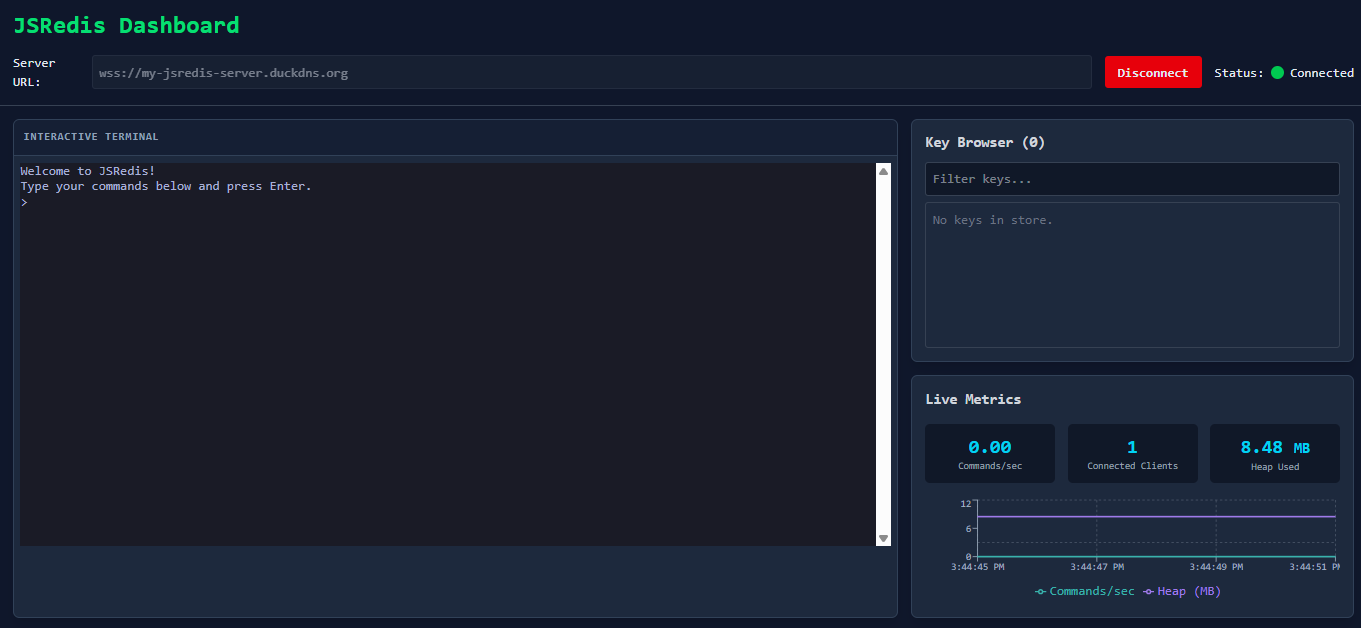Click the terminal scroll up arrow

point(883,171)
